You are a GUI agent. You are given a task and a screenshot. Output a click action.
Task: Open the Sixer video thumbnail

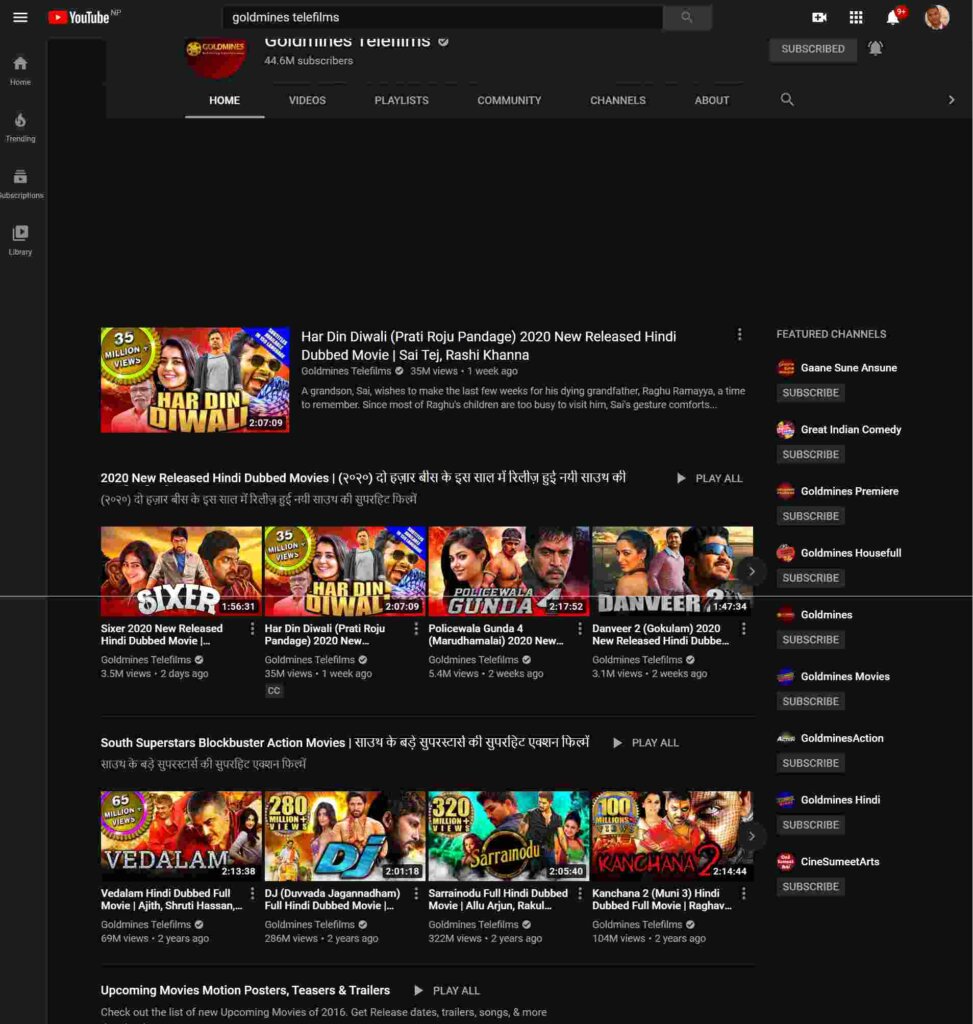[x=181, y=571]
